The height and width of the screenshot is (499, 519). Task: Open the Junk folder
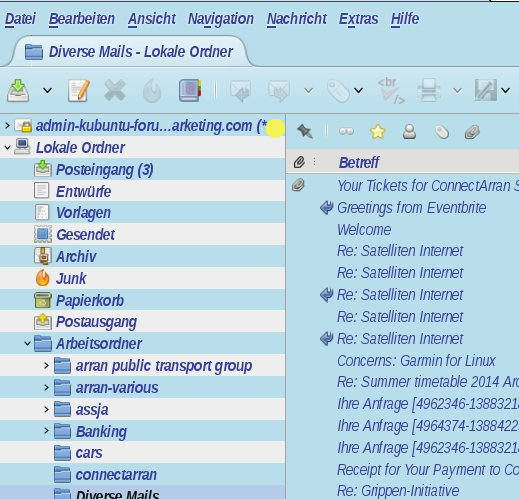click(x=142, y=278)
